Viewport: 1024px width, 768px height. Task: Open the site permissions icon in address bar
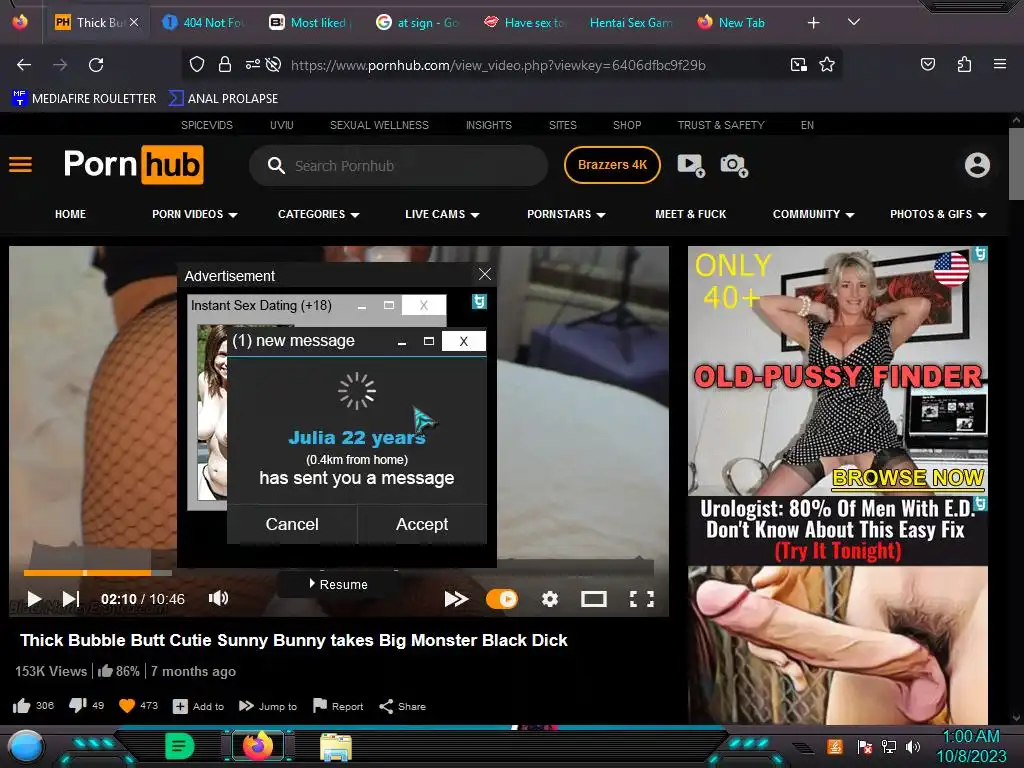tap(252, 64)
